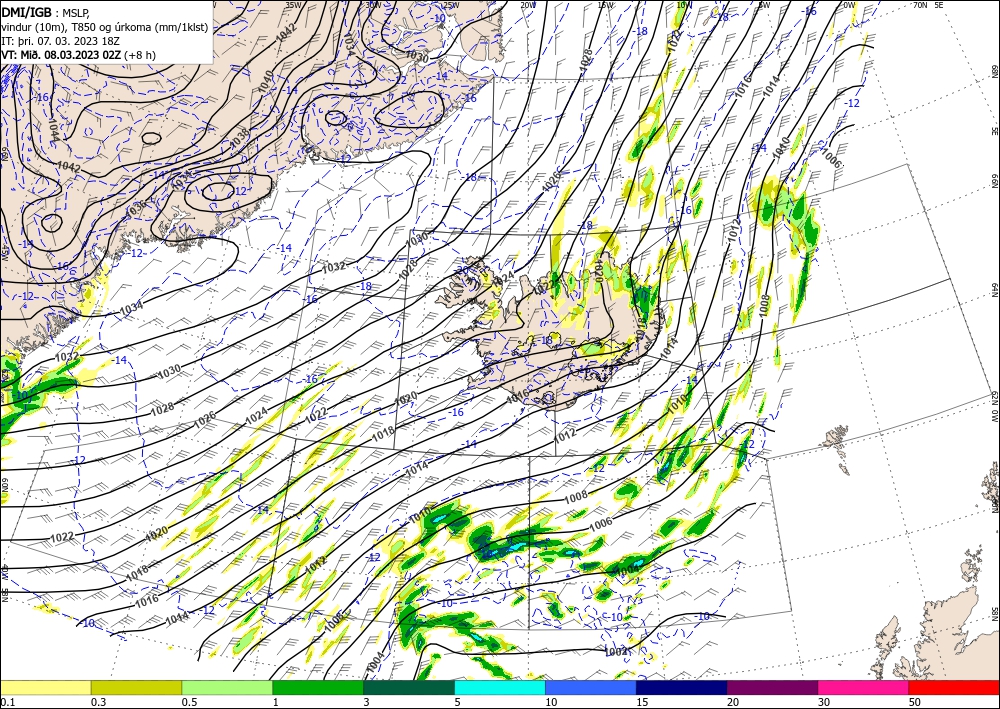Click the '50' legend scale value
Image resolution: width=1000 pixels, height=709 pixels.
[x=915, y=702]
